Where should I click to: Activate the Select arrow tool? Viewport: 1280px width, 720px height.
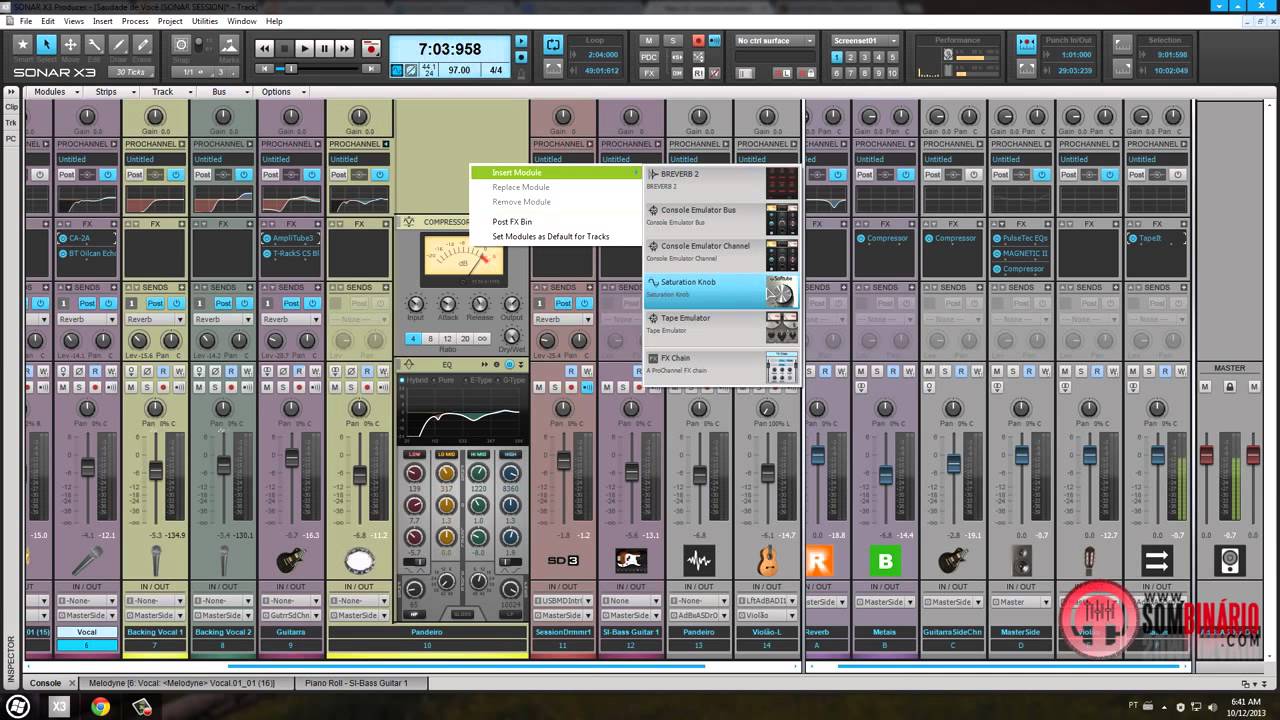click(46, 44)
